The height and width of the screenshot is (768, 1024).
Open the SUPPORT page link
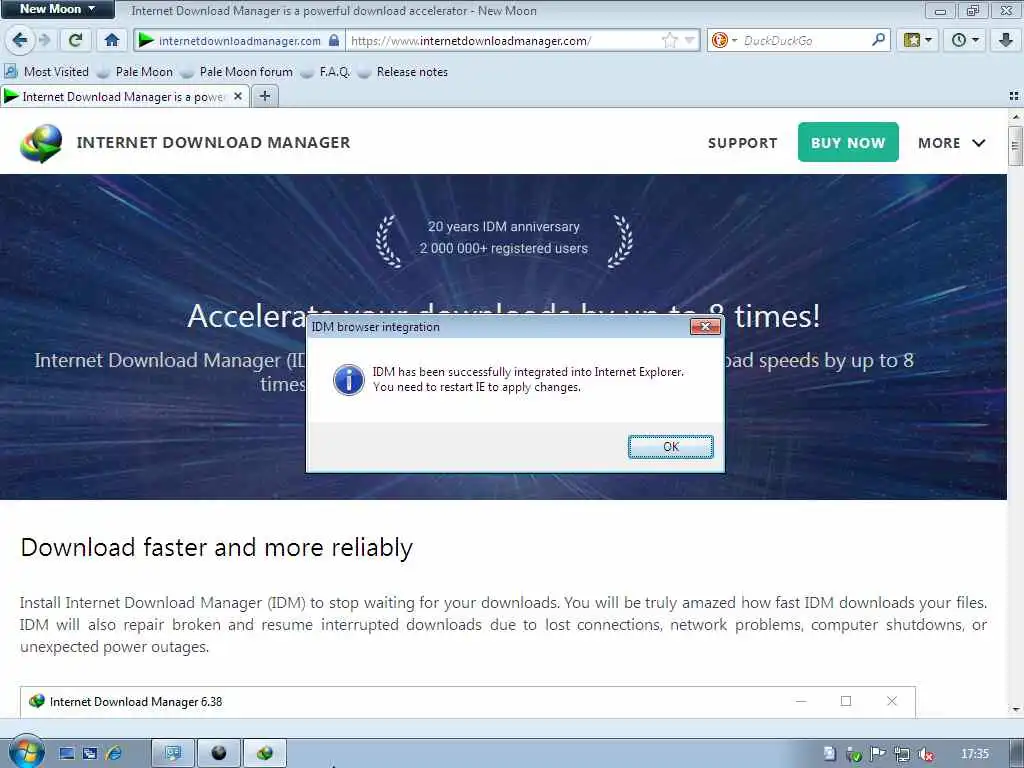tap(743, 143)
